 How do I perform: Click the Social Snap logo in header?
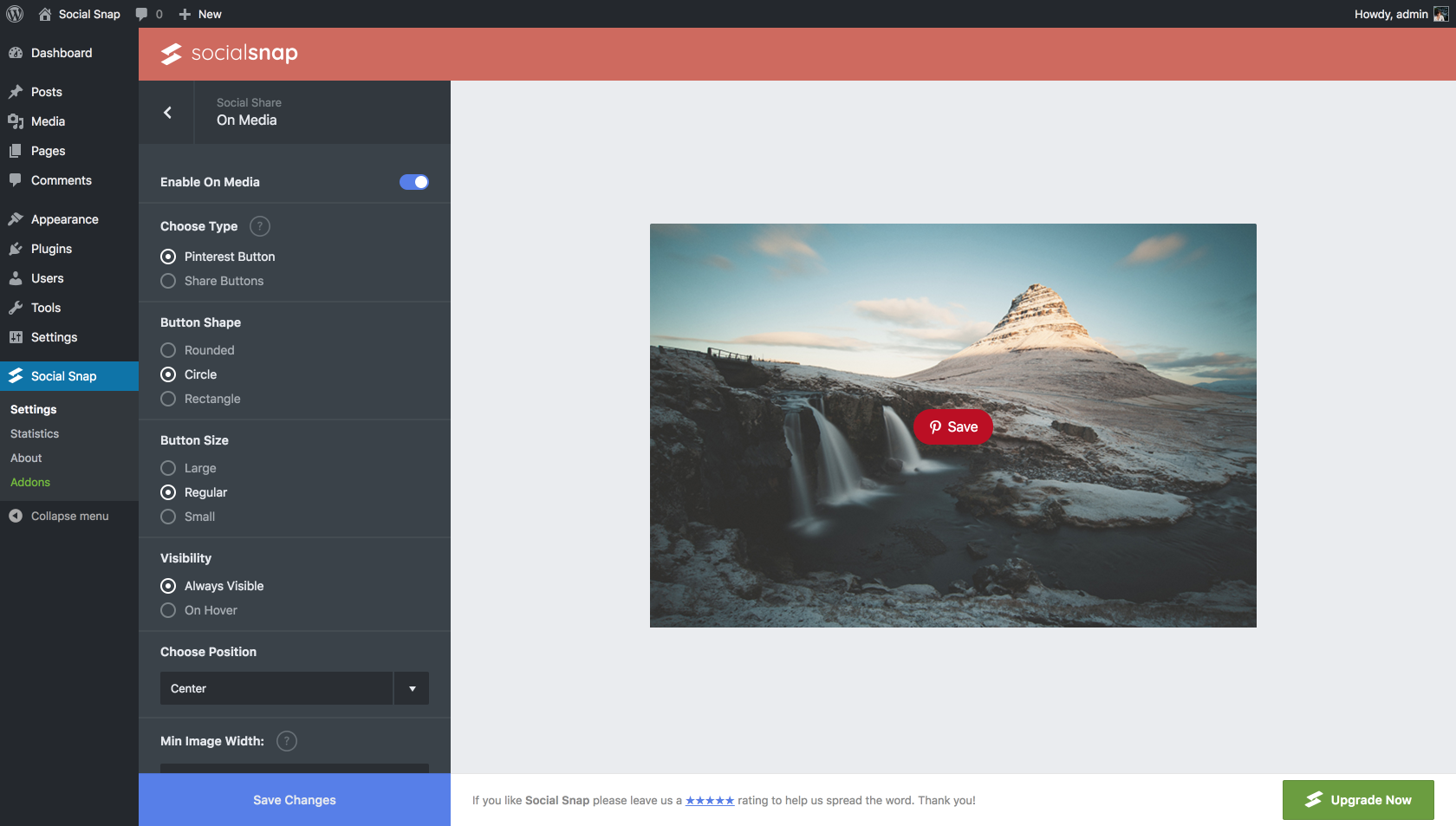(227, 53)
